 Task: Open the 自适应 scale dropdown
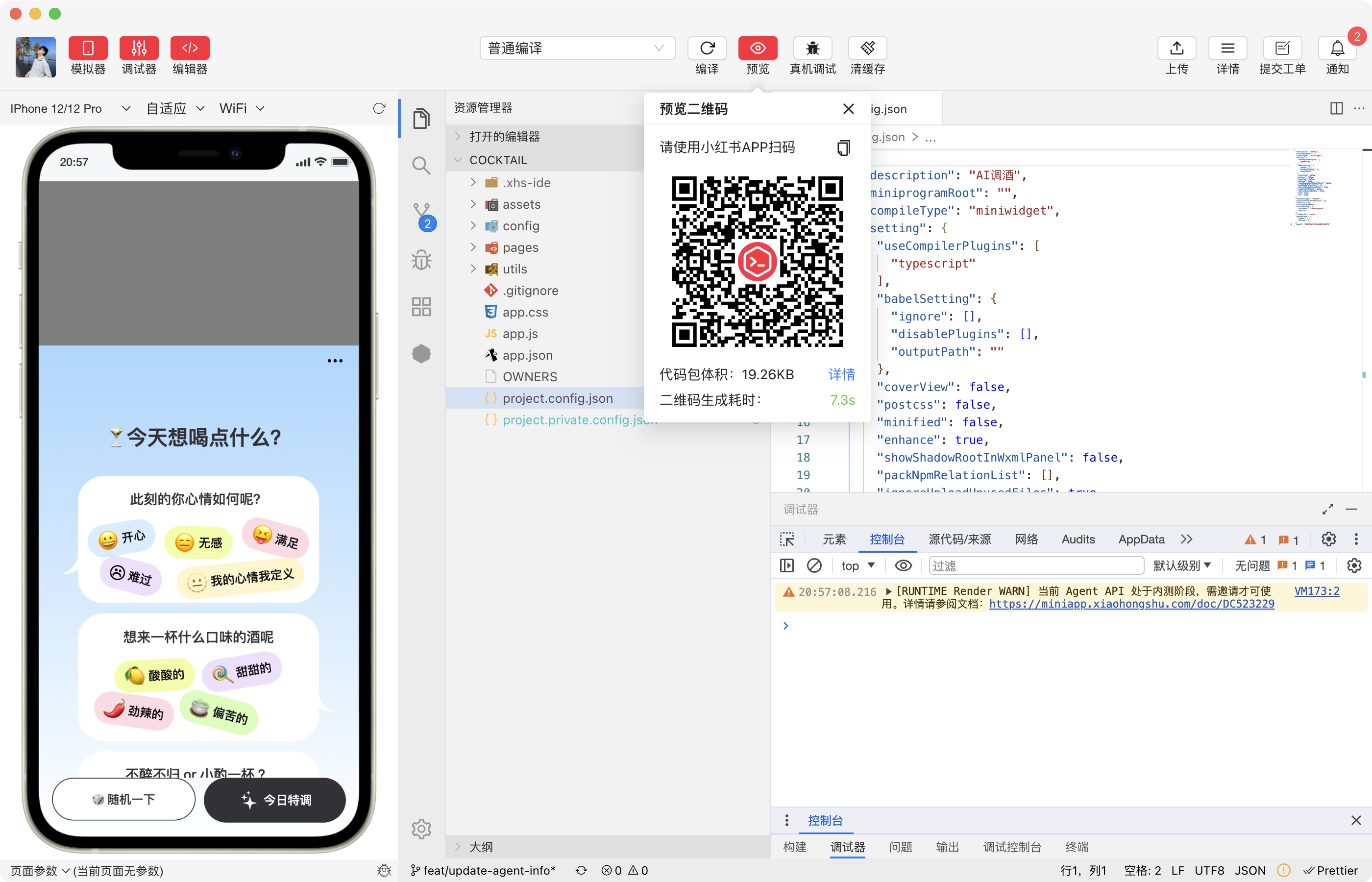[x=175, y=108]
